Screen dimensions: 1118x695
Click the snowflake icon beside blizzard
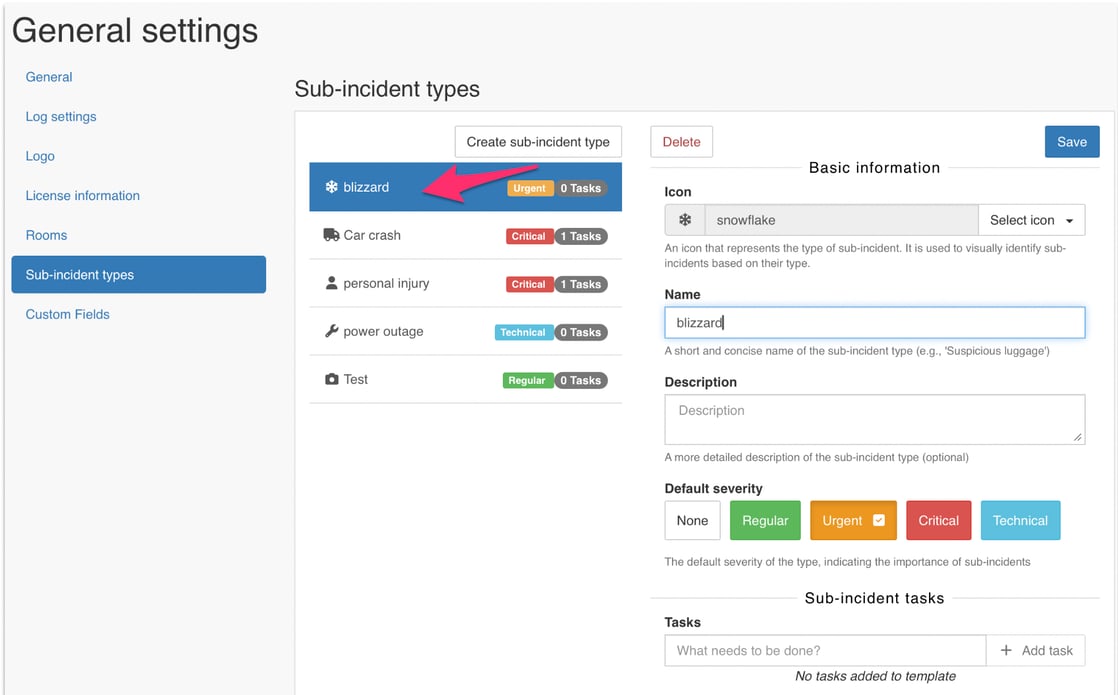pos(333,186)
